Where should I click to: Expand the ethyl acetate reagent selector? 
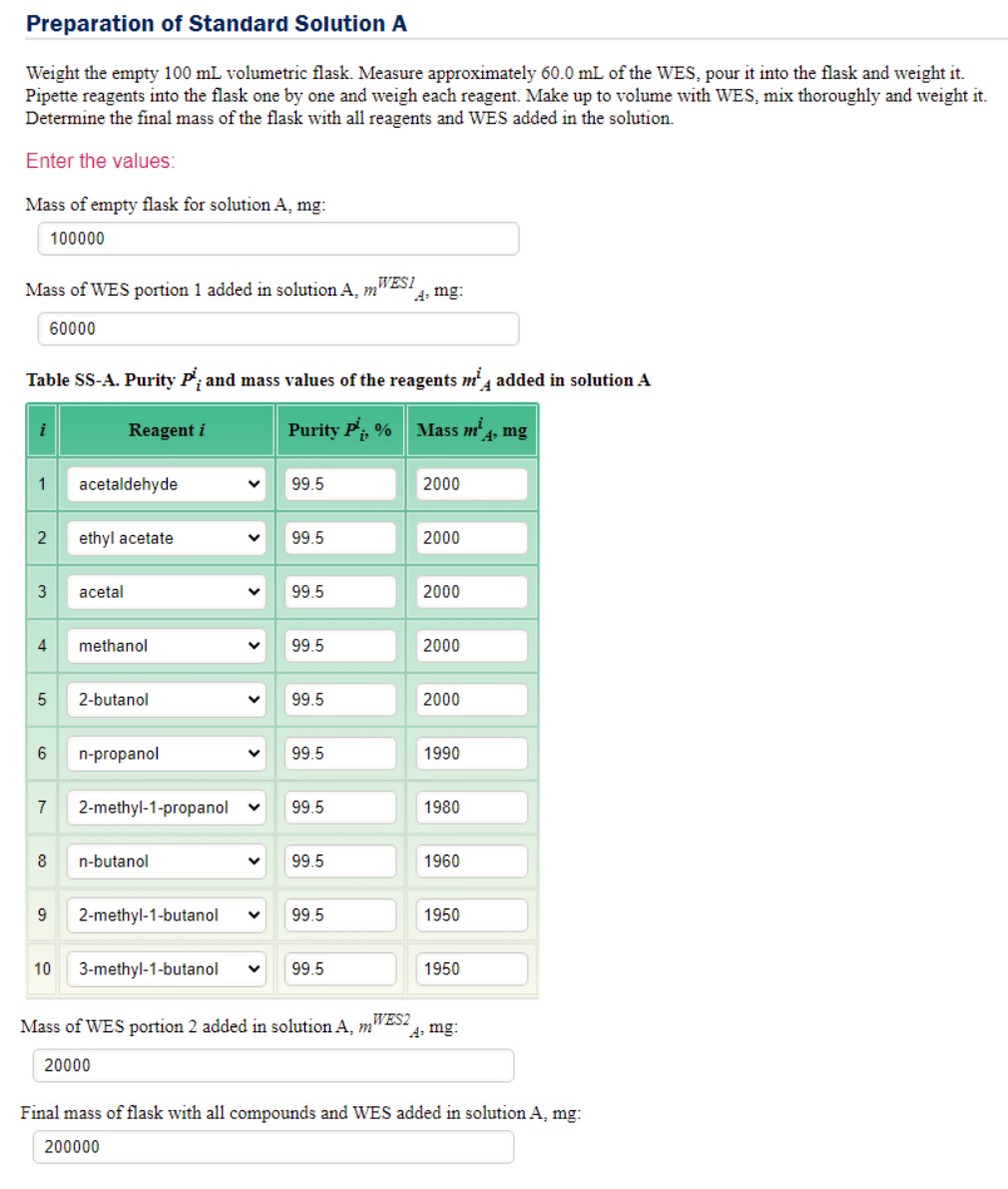[x=166, y=538]
